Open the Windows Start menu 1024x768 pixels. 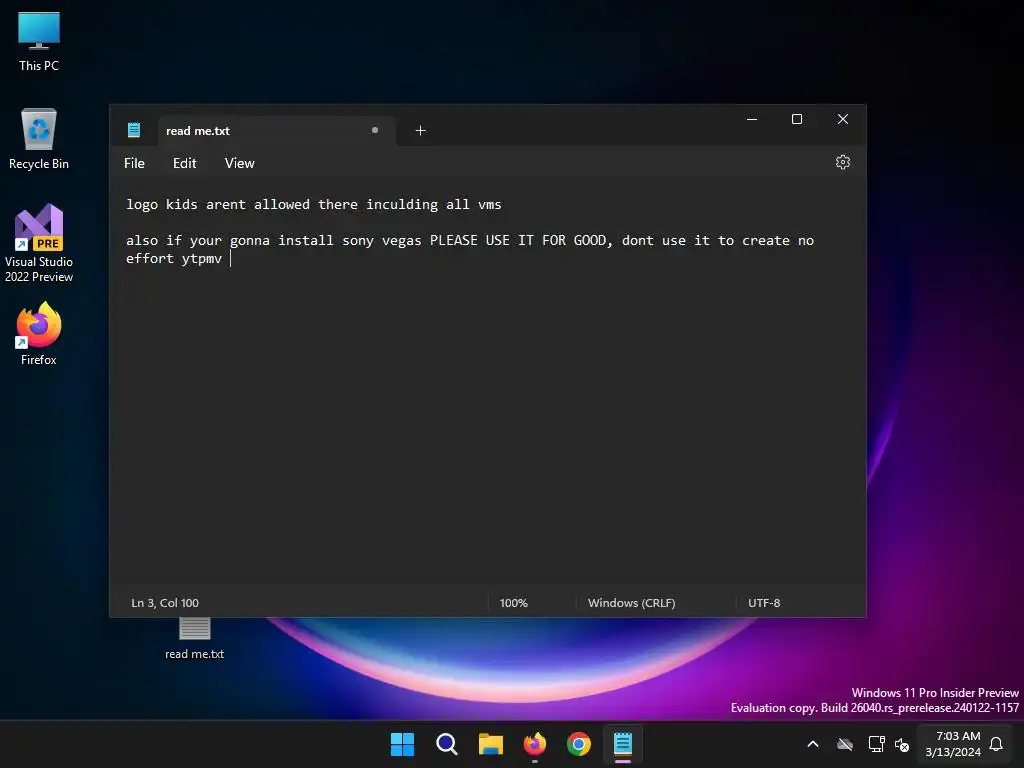click(x=402, y=744)
